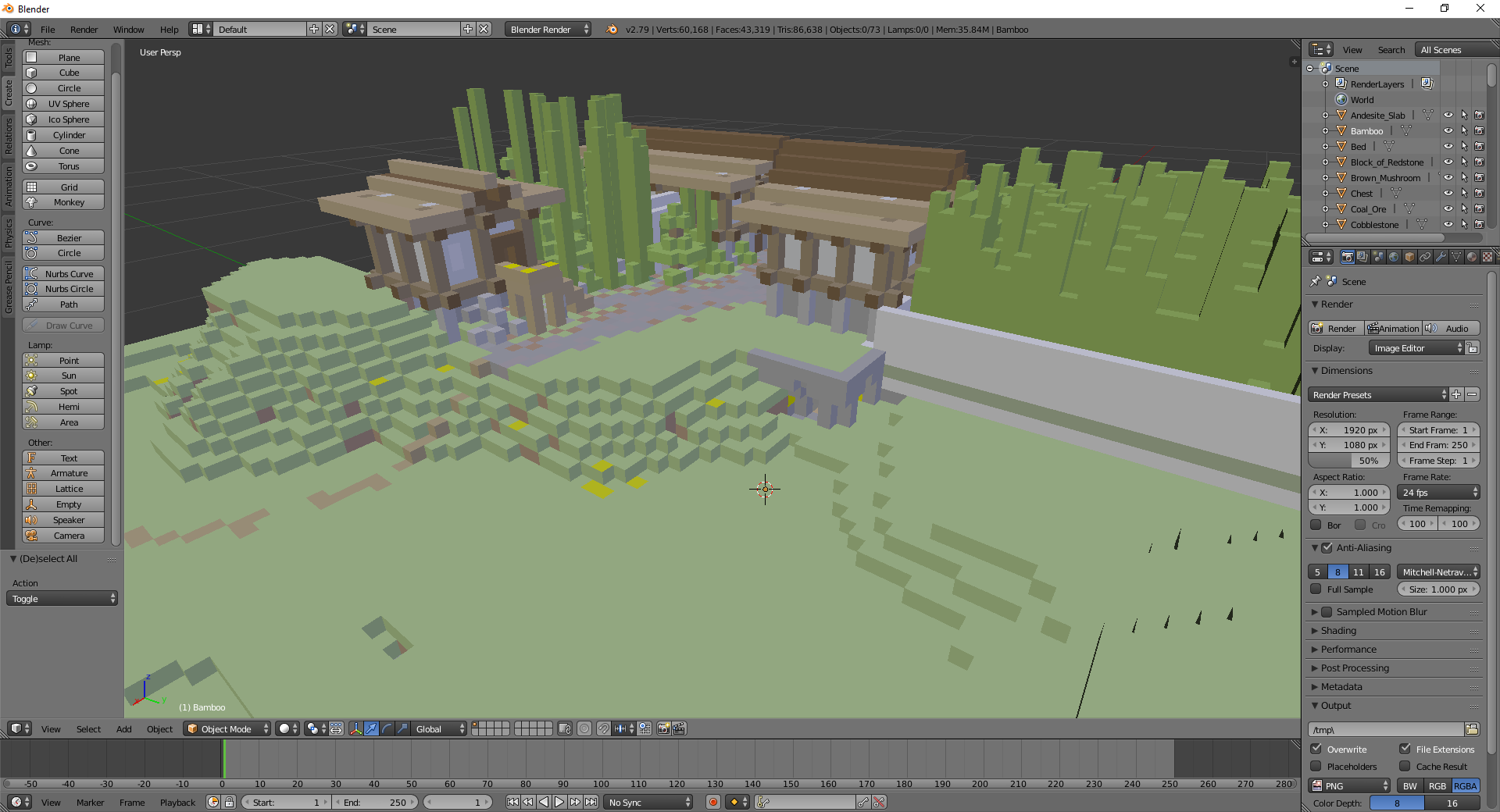The image size is (1500, 812).
Task: Open the Material properties tab icon
Action: pyautogui.click(x=1472, y=257)
